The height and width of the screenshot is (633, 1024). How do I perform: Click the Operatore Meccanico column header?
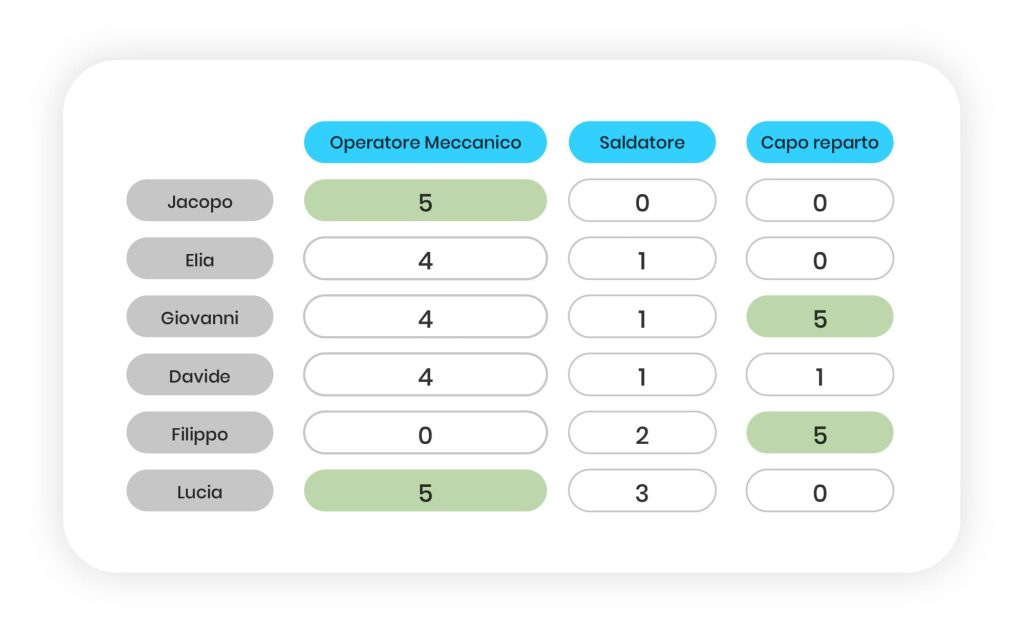pyautogui.click(x=425, y=142)
